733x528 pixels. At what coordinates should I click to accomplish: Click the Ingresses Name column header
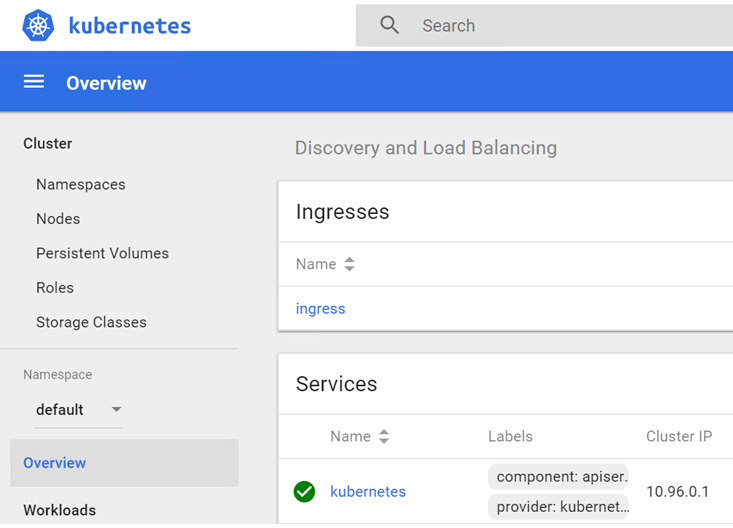(x=316, y=264)
